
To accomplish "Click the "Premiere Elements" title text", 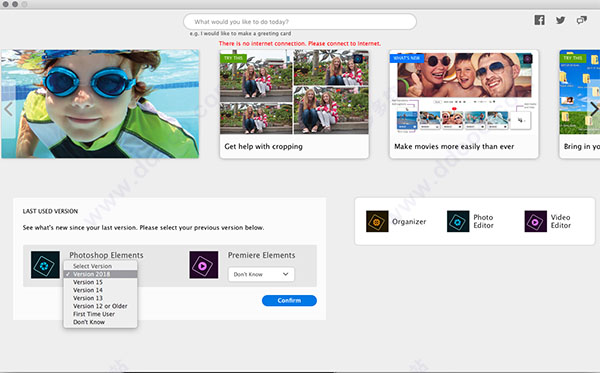I will (261, 255).
